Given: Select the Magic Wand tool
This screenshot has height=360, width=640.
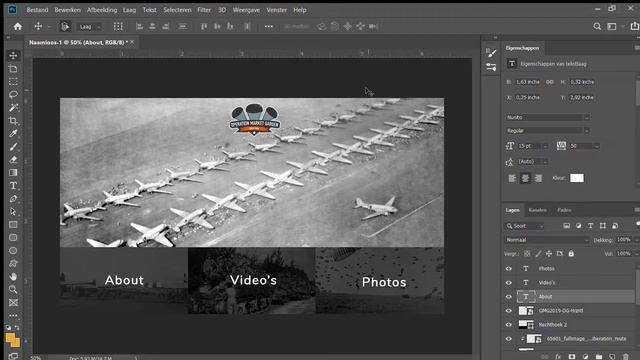Looking at the screenshot, I should pos(13,108).
